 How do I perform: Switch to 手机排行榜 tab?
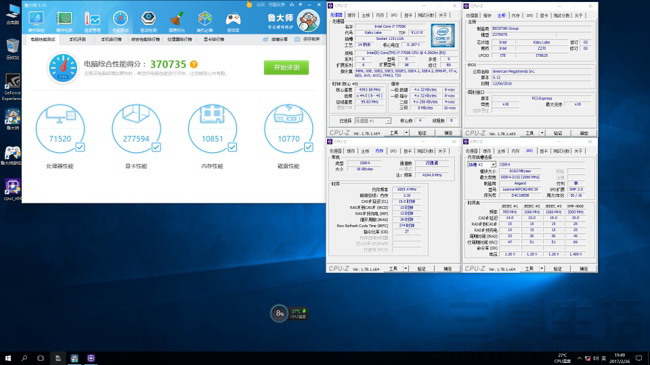coord(111,39)
